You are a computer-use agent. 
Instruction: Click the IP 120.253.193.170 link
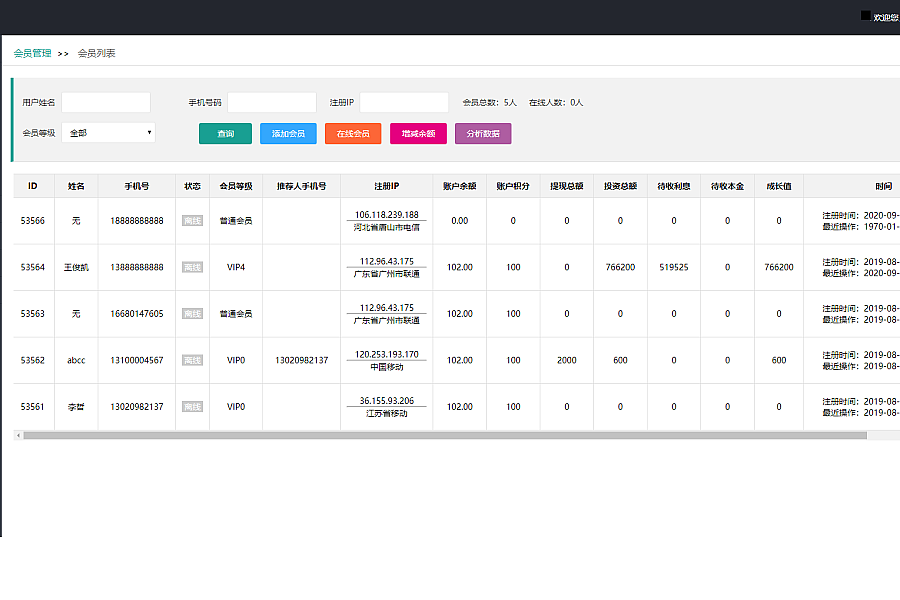(387, 354)
